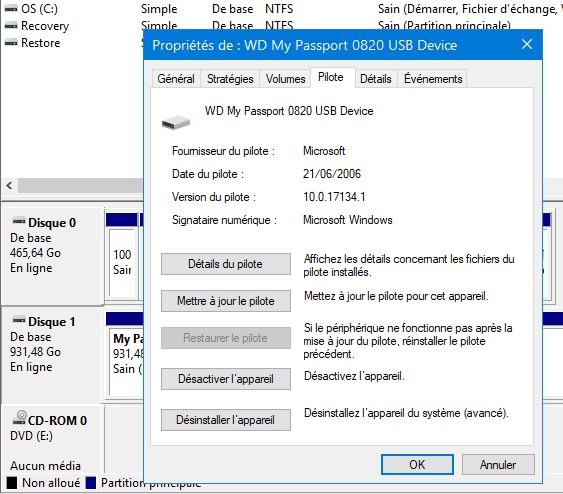Click the Restore volume icon
This screenshot has height=494, width=563.
click(11, 43)
